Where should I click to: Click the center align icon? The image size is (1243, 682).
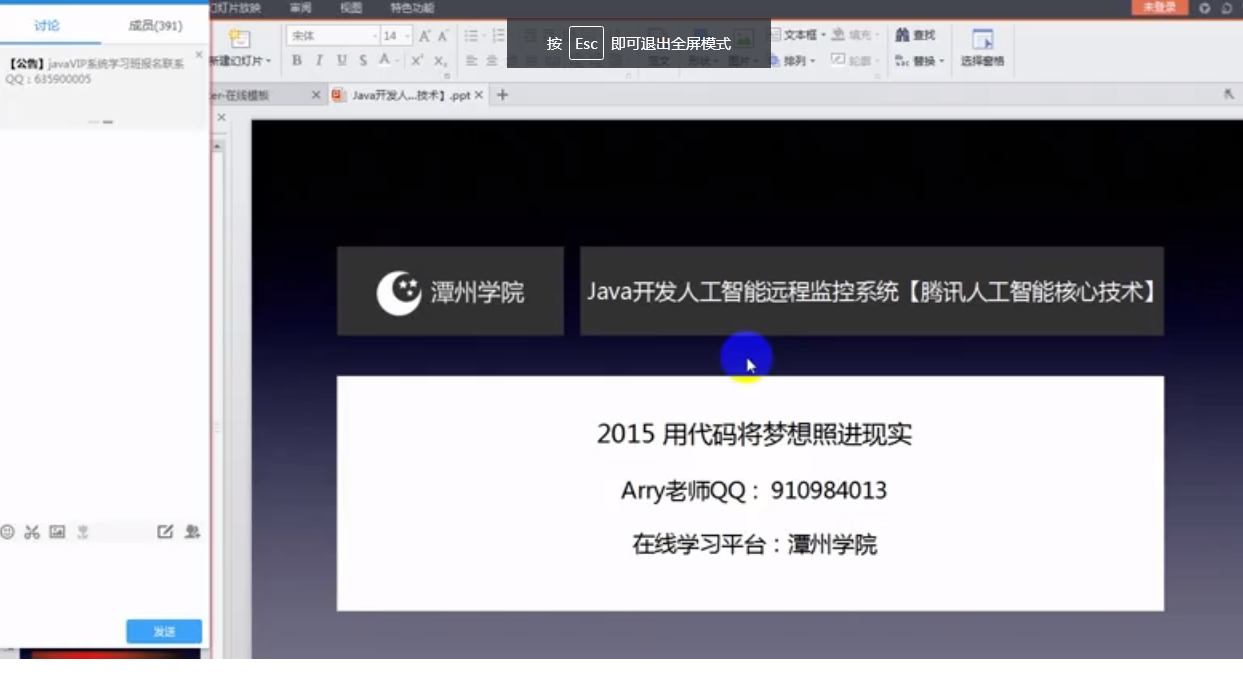tap(492, 61)
